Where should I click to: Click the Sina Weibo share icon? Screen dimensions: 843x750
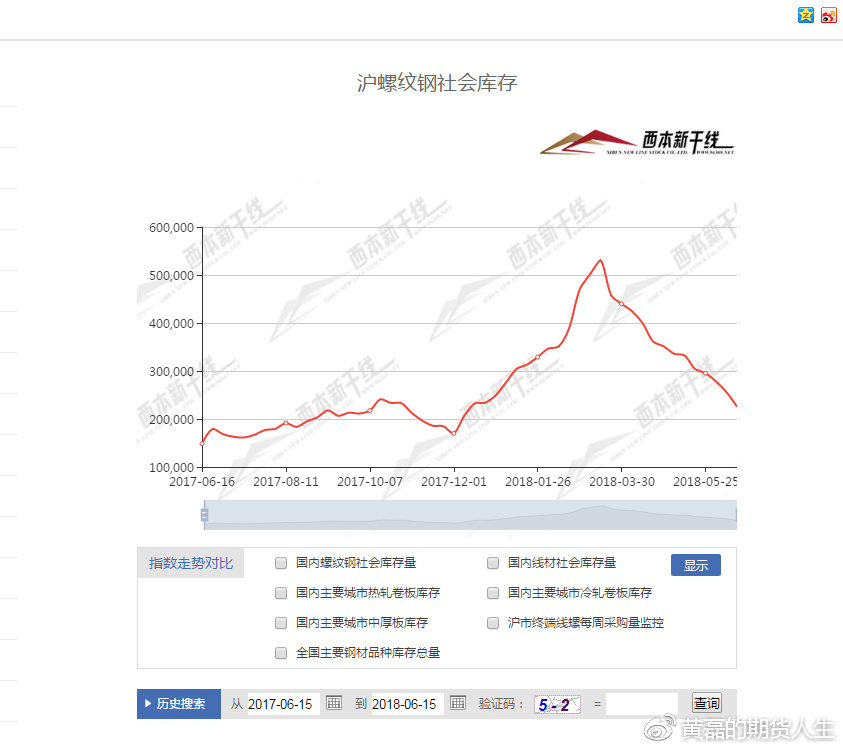(x=829, y=15)
